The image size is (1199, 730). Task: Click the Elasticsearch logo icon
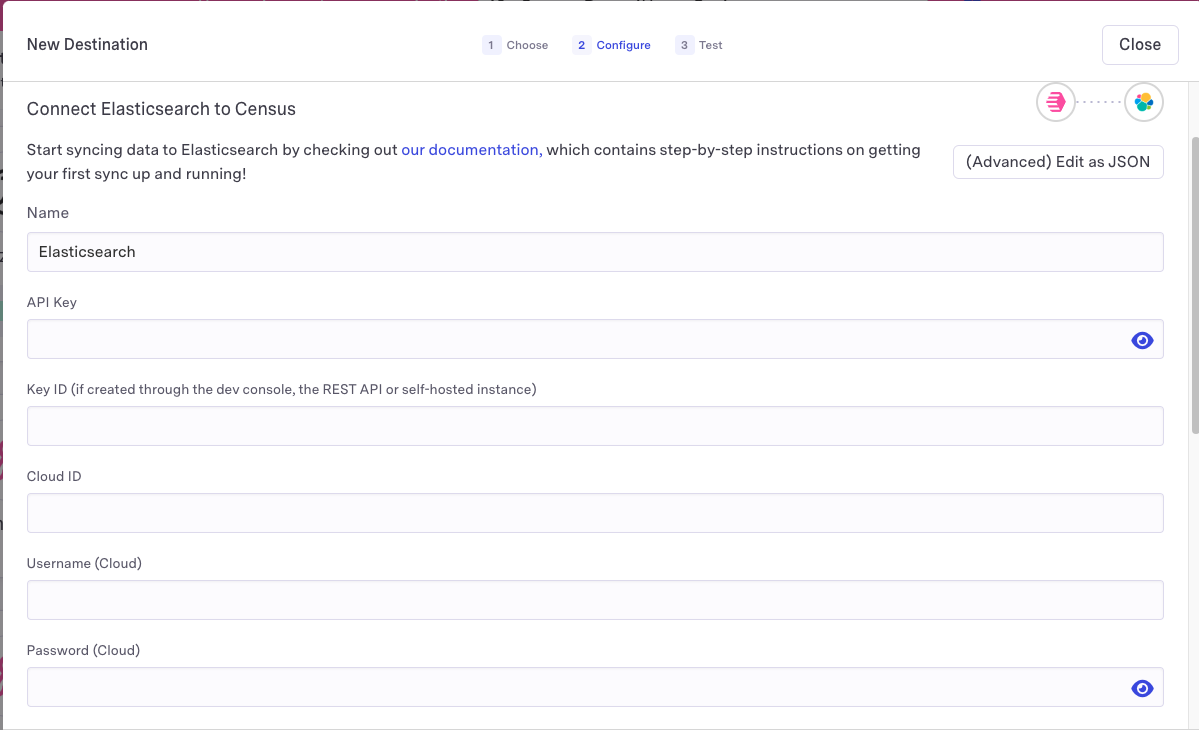pyautogui.click(x=1144, y=102)
